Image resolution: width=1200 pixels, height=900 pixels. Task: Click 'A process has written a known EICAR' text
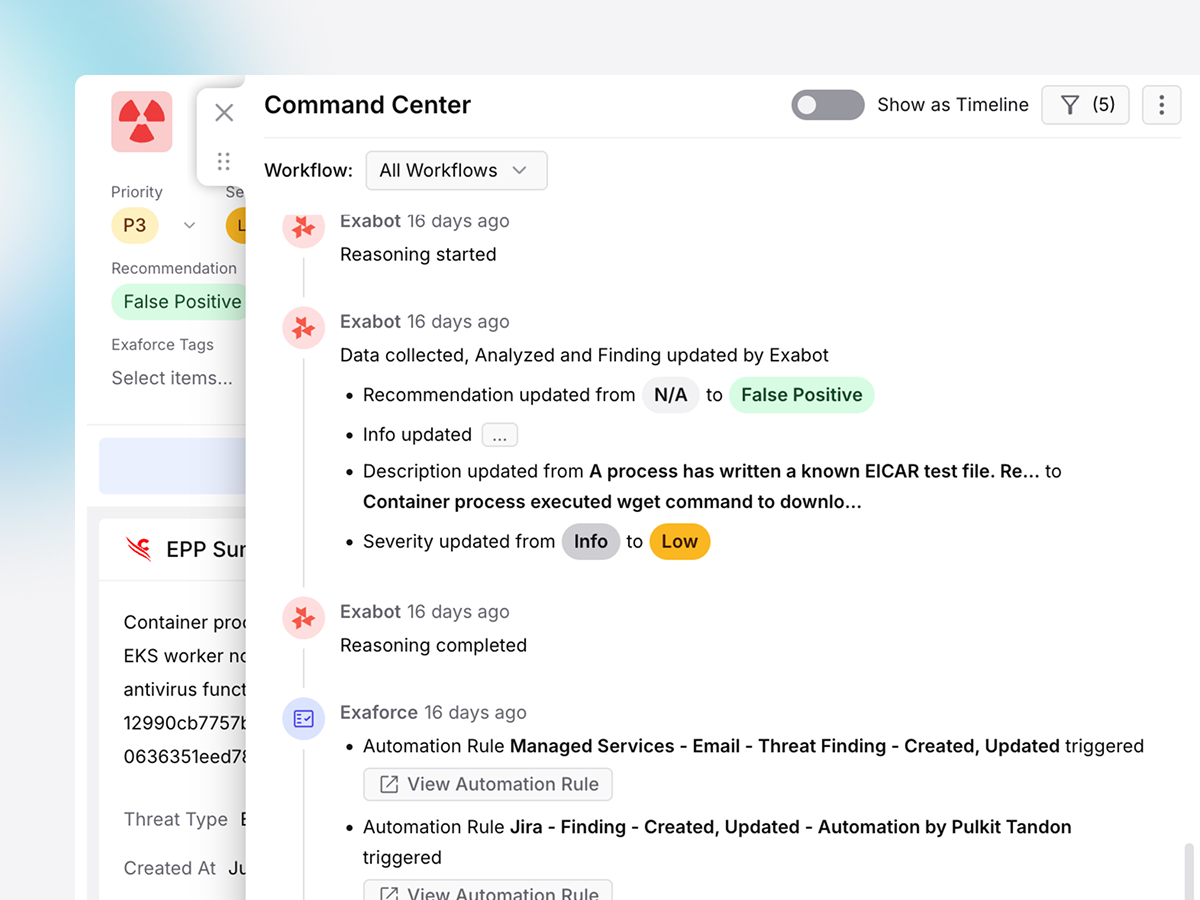(815, 471)
